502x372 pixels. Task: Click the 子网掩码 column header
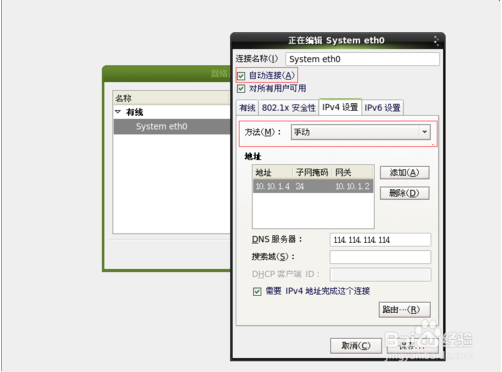312,172
